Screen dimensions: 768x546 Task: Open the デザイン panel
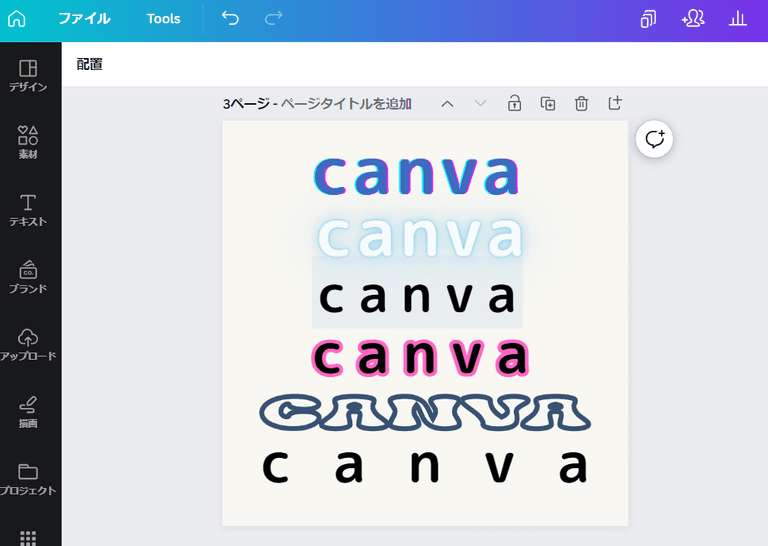(28, 76)
